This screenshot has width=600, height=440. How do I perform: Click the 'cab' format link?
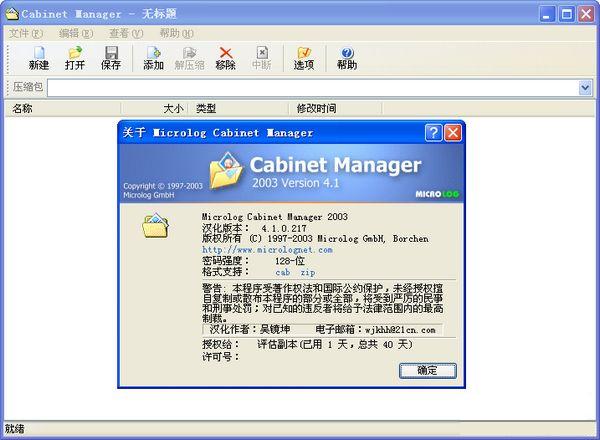pos(282,272)
